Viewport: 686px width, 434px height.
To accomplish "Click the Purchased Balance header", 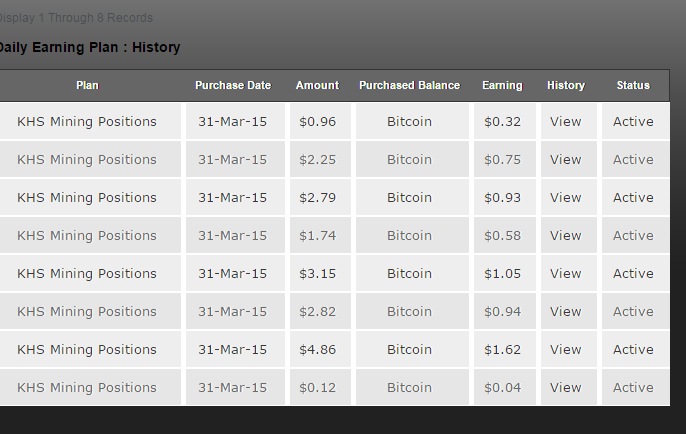I will tap(409, 86).
